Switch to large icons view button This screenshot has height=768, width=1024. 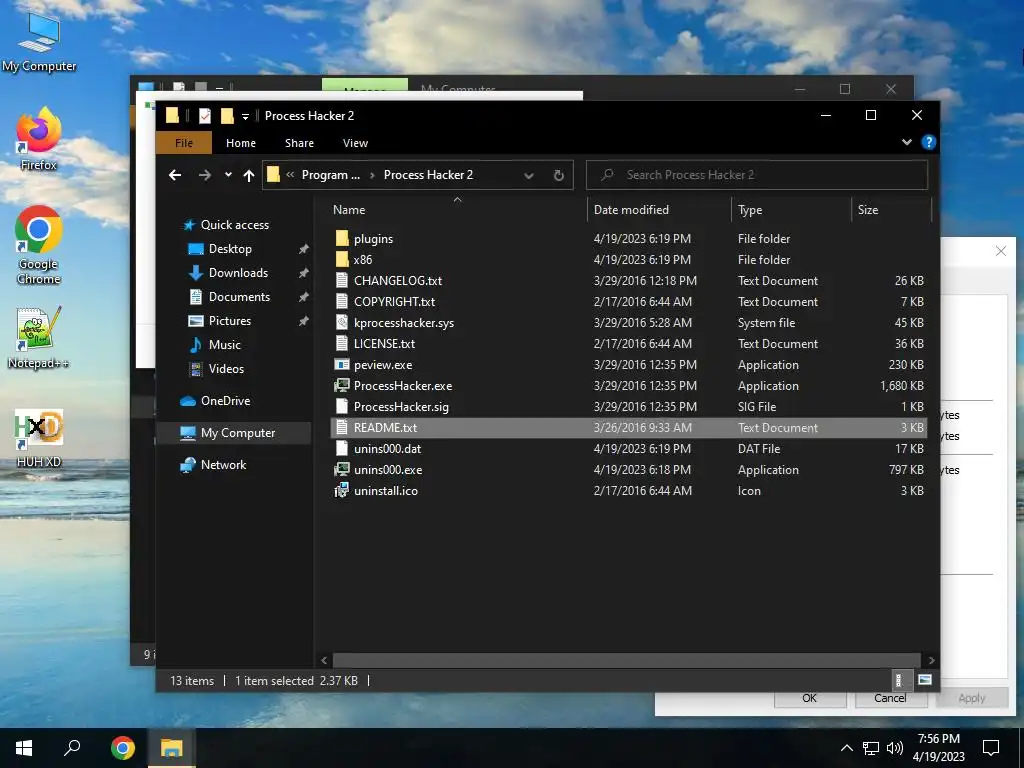click(924, 680)
